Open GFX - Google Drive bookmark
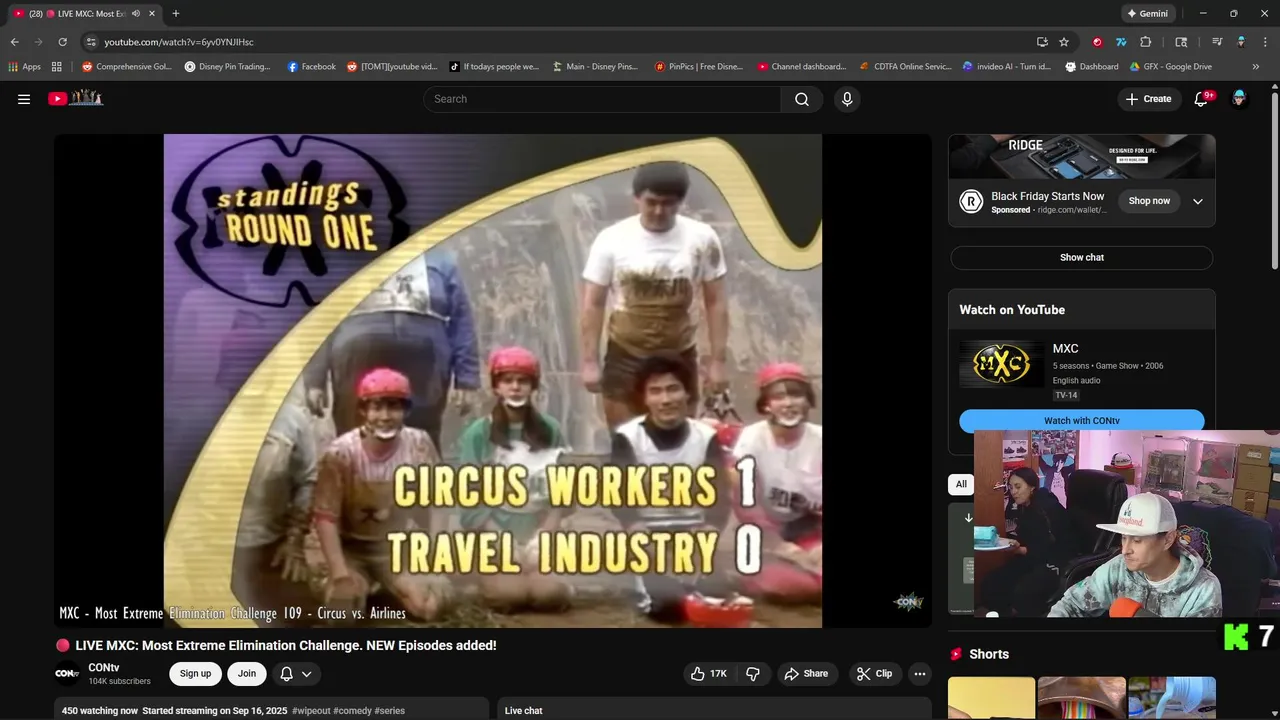This screenshot has height=720, width=1280. (x=1170, y=67)
